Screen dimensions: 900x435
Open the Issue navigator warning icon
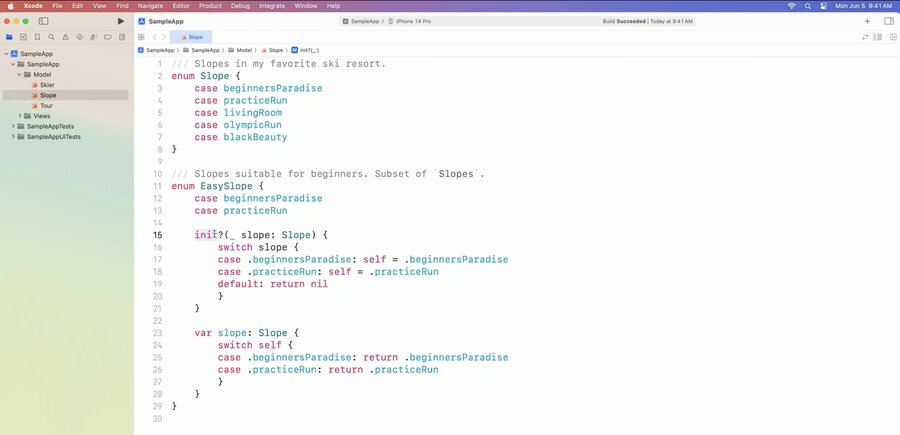coord(65,37)
